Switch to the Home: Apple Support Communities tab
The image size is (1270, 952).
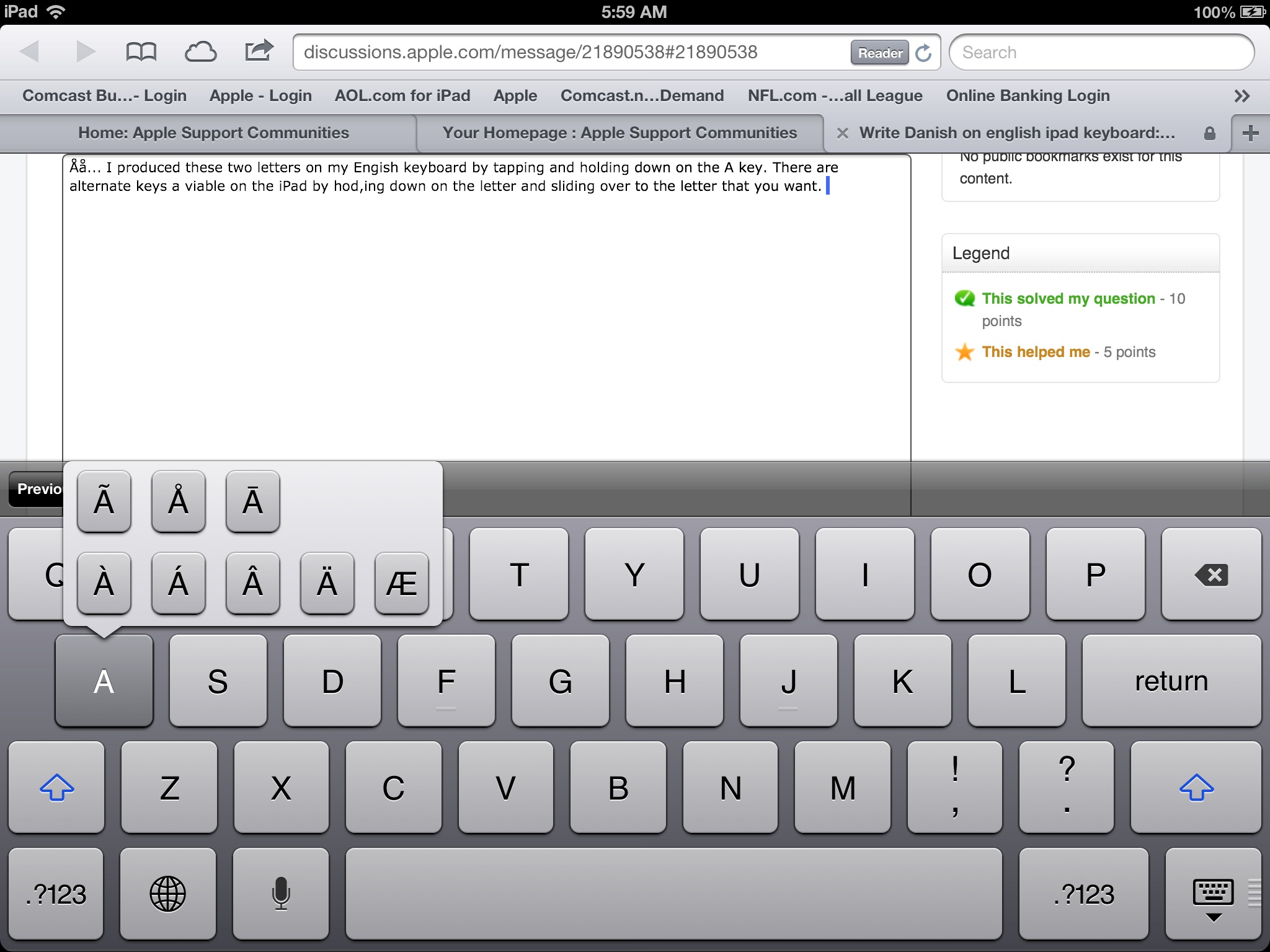click(x=213, y=133)
